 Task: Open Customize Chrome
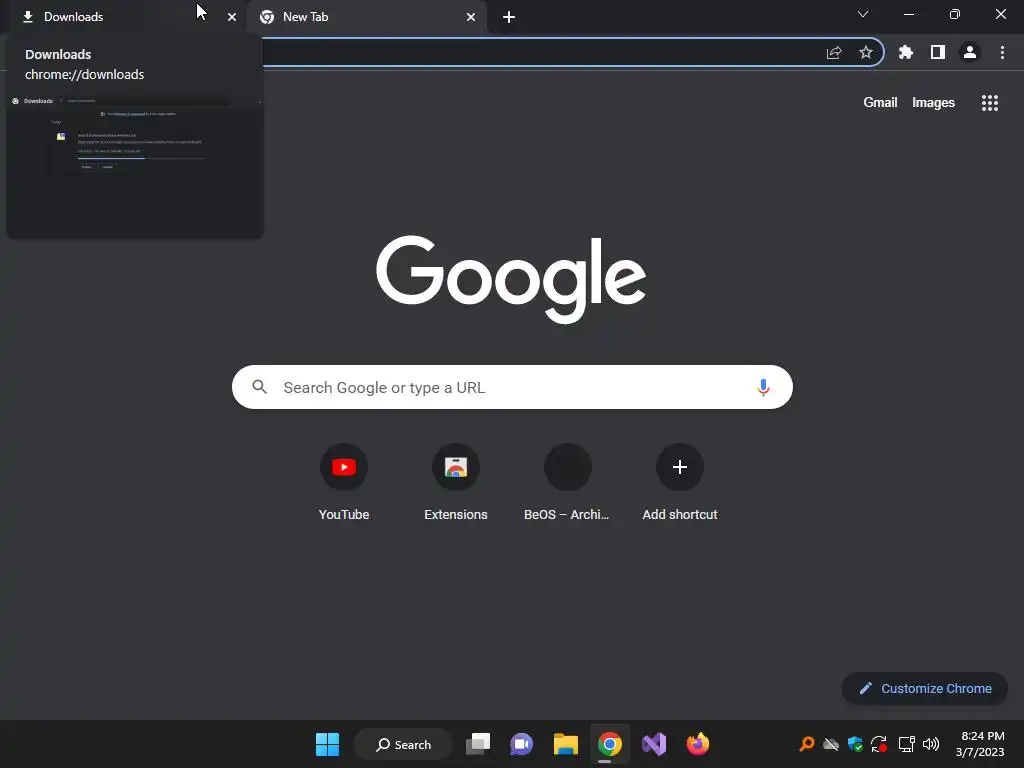click(925, 688)
